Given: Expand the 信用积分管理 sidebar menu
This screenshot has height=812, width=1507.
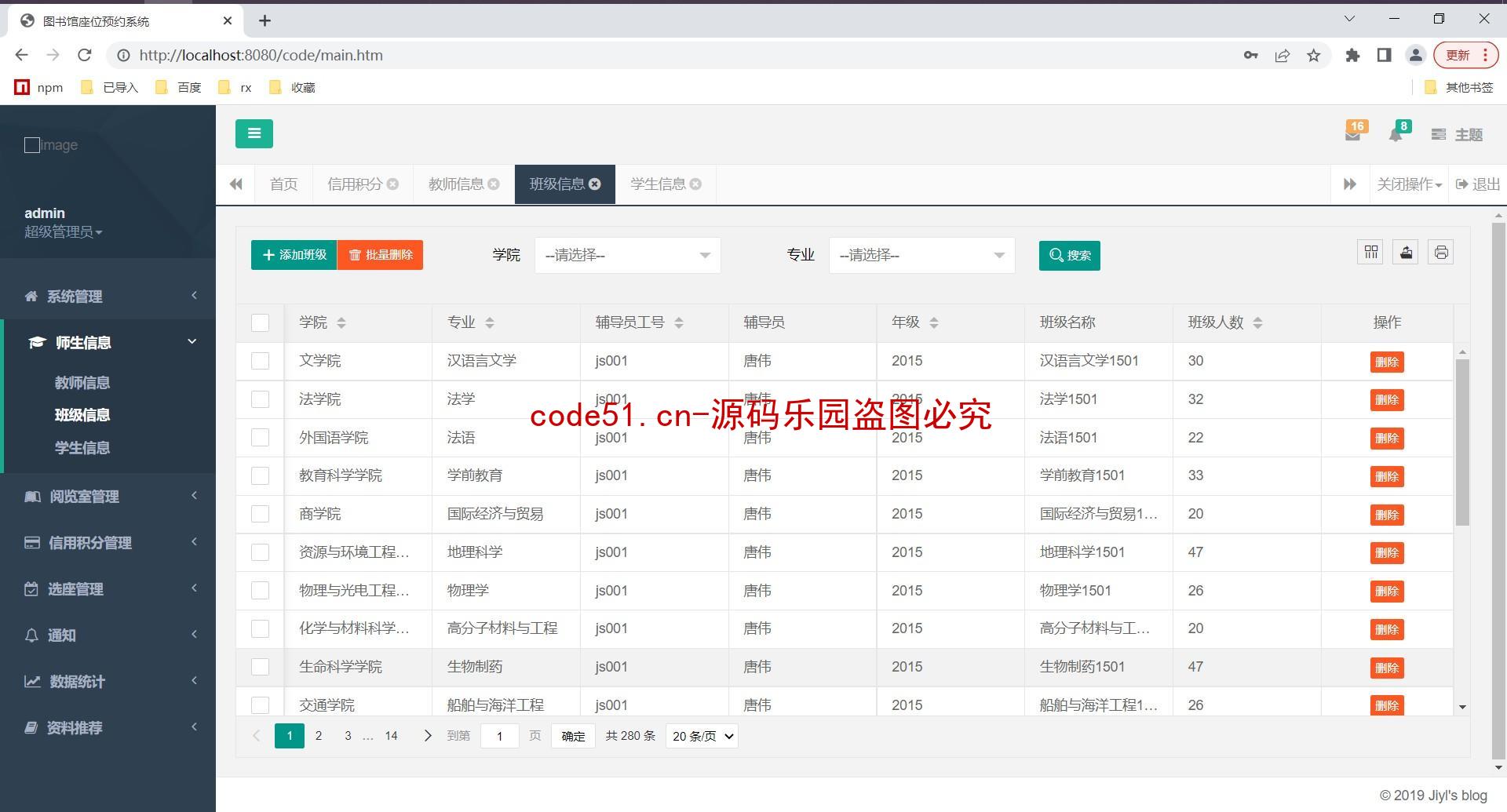Looking at the screenshot, I should (108, 542).
